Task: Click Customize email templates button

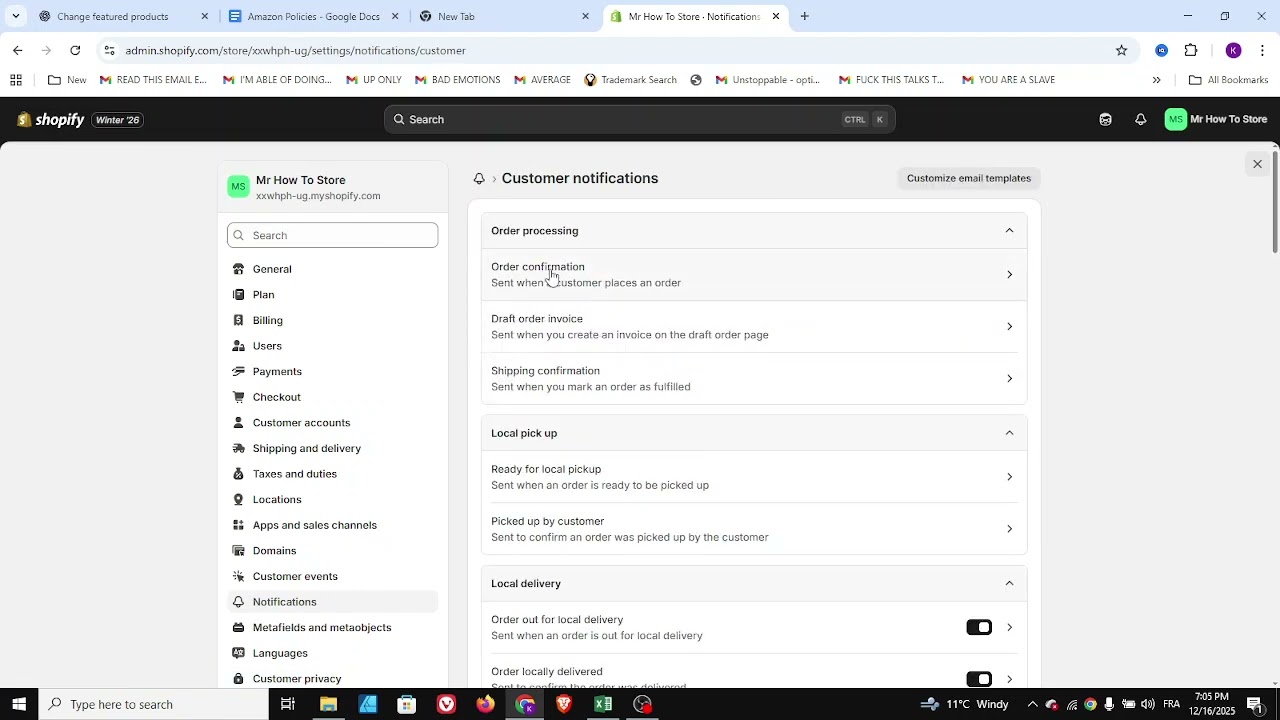Action: pos(969,178)
